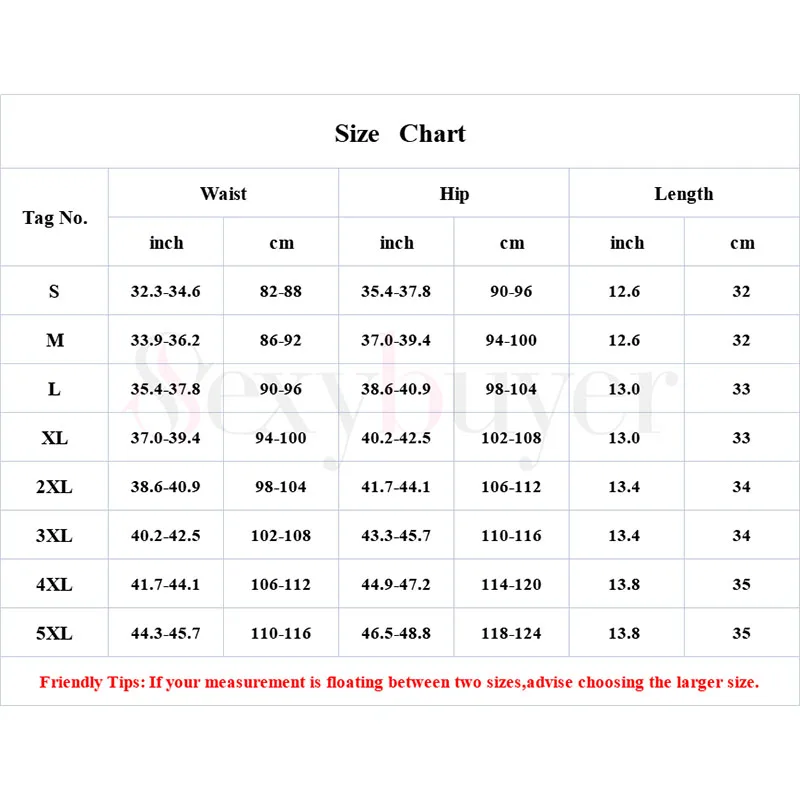
Task: Click the hip value 46.5-48.8 cell
Action: [x=396, y=633]
